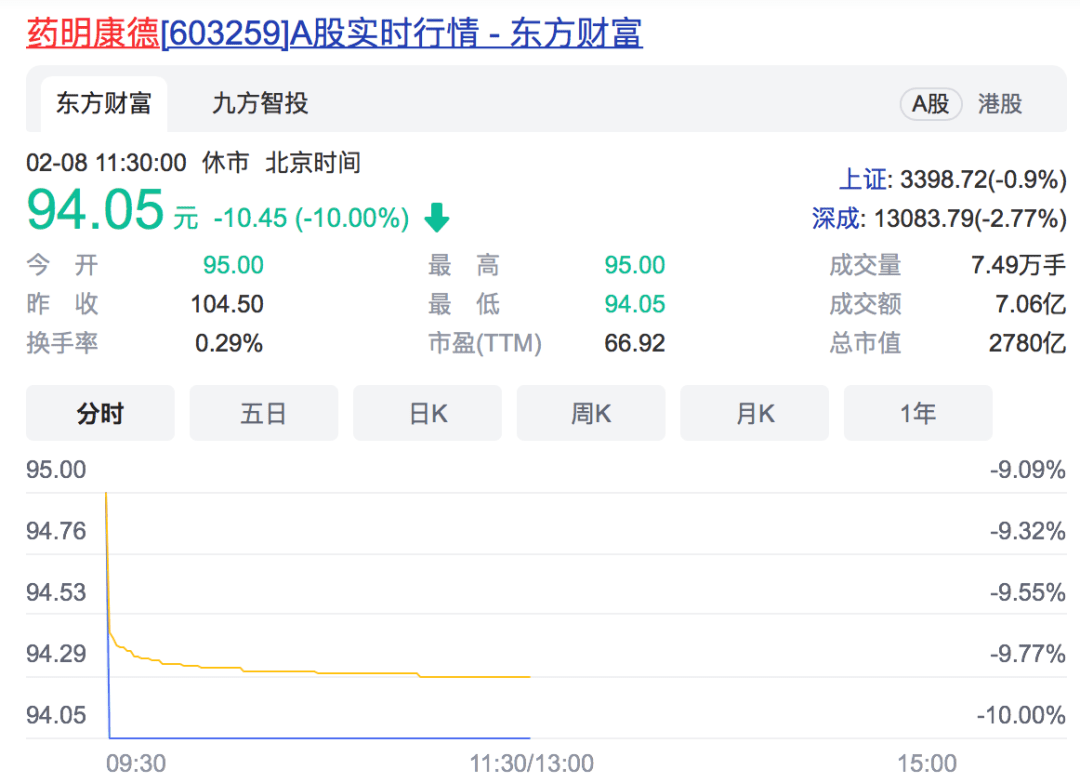
Task: Select the A股 market toggle
Action: tap(931, 103)
